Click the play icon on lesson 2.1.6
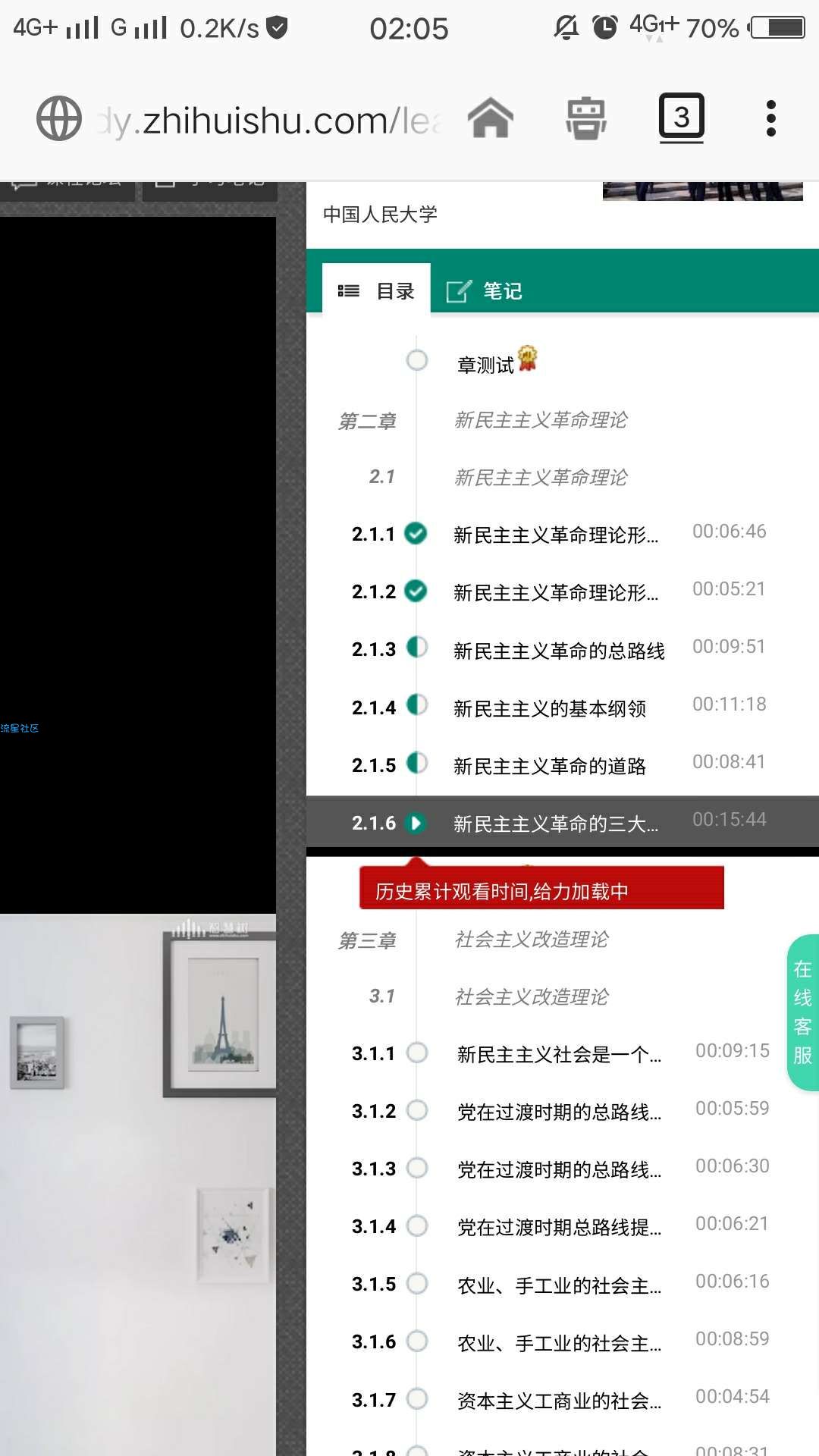The width and height of the screenshot is (819, 1456). coord(416,823)
